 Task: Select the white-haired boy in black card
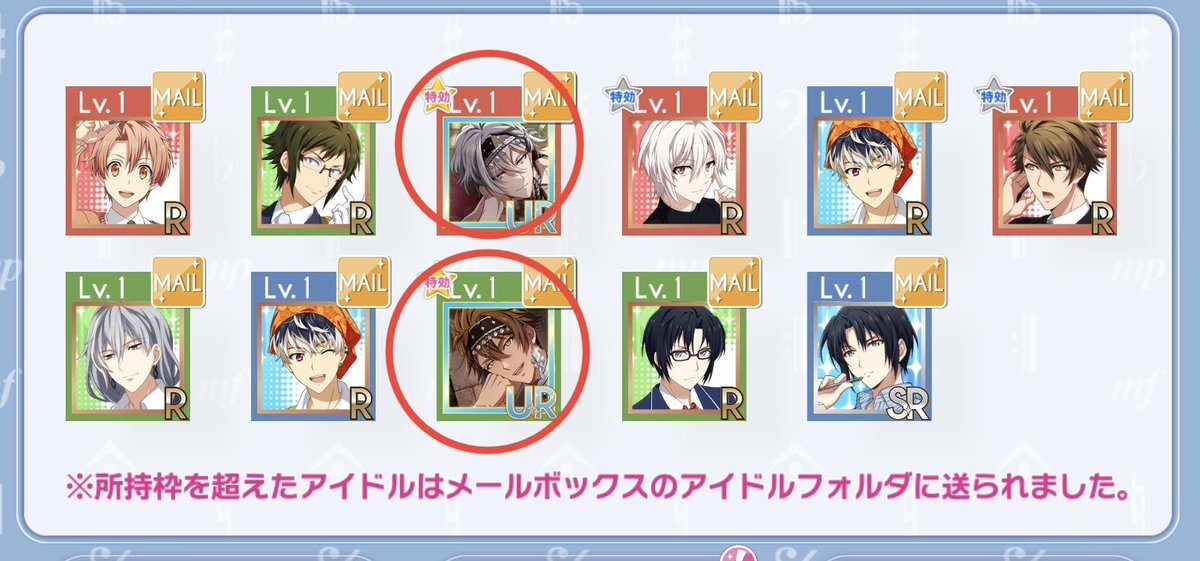(x=683, y=161)
